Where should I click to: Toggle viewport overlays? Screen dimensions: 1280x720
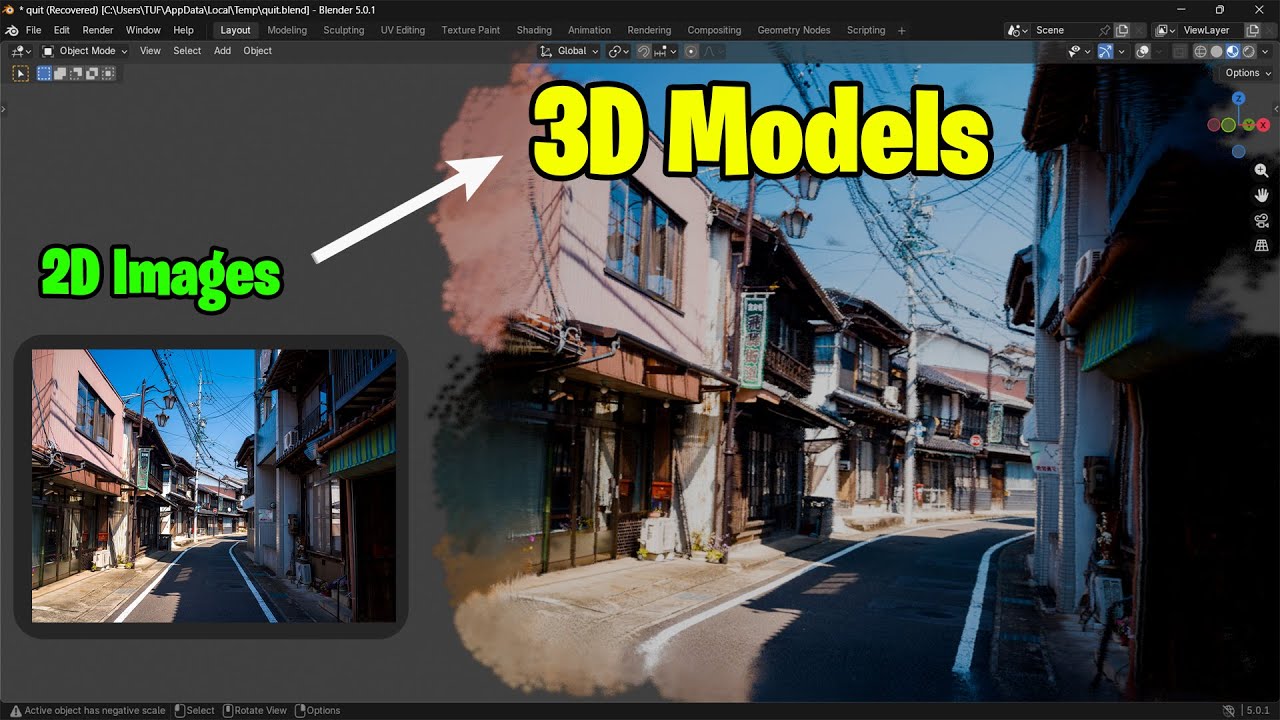pyautogui.click(x=1142, y=51)
